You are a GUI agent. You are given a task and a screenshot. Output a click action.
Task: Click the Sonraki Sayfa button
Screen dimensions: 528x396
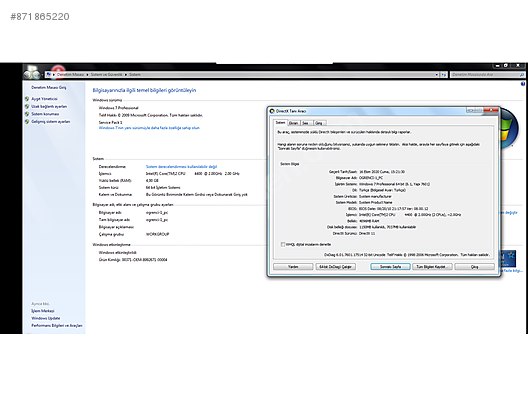390,267
